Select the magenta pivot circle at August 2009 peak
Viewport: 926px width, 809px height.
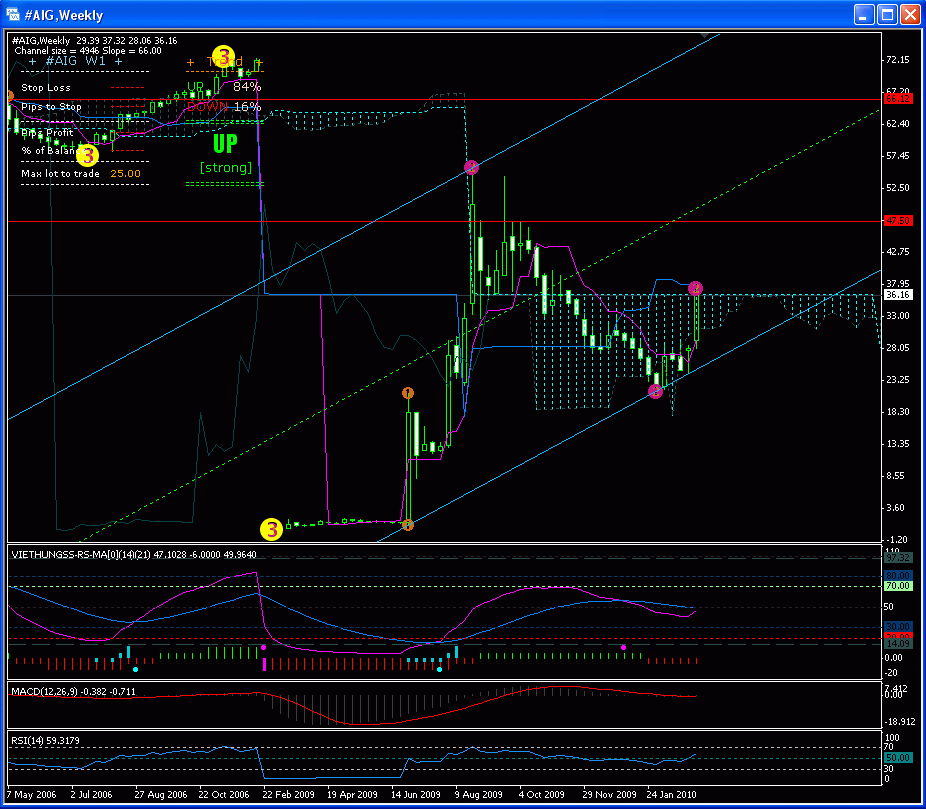coord(471,168)
